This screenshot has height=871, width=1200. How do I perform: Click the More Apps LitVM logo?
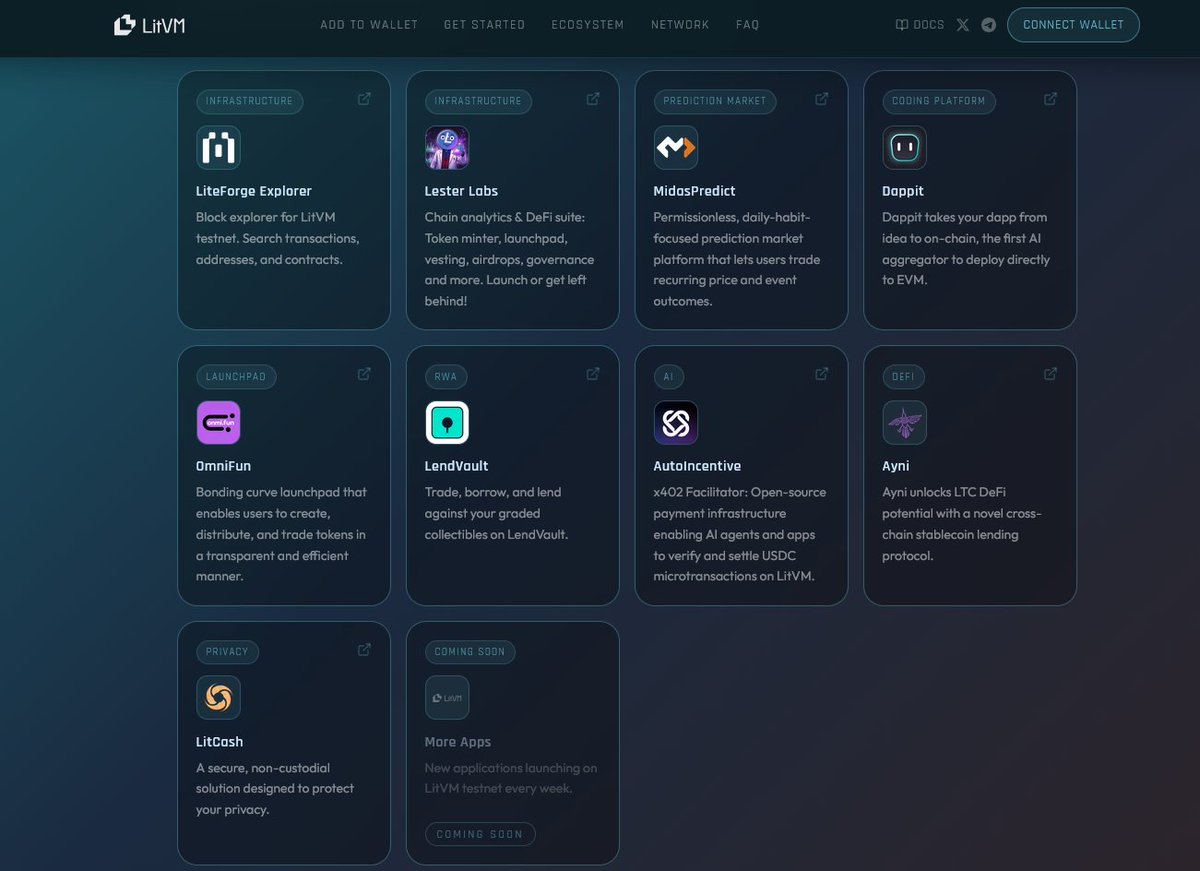447,698
